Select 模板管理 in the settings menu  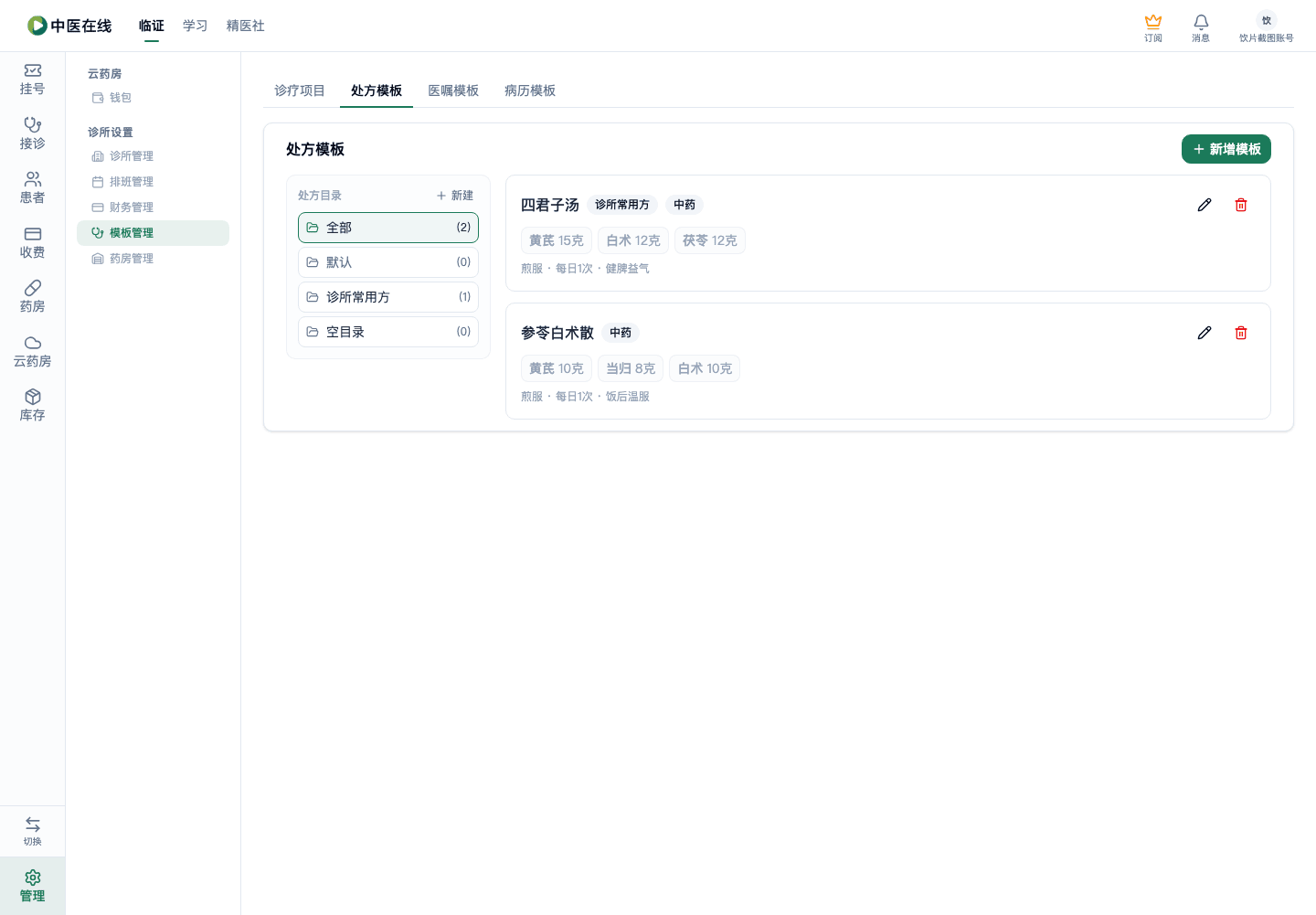point(153,233)
